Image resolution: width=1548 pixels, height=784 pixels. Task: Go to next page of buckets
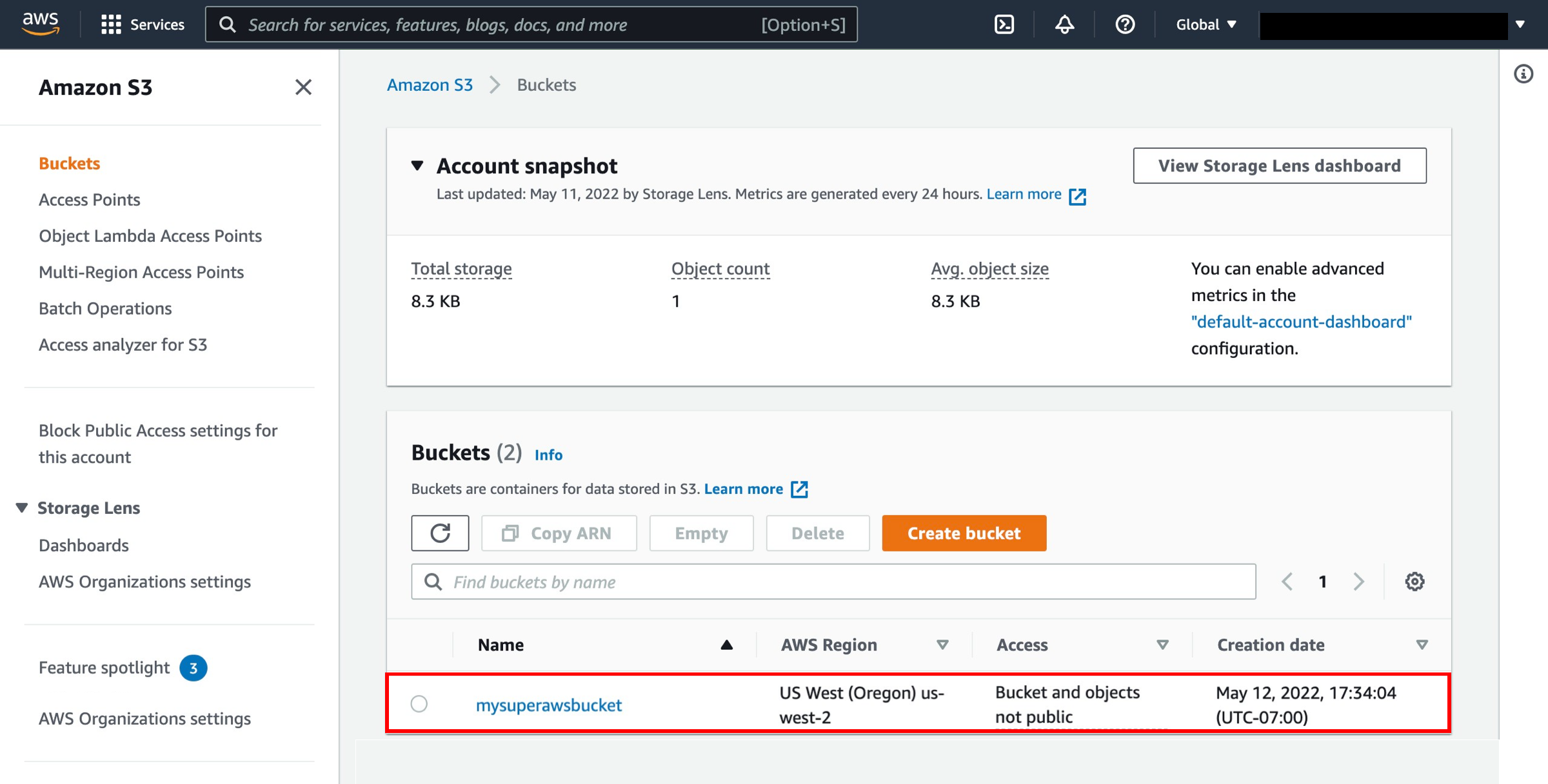coord(1358,582)
